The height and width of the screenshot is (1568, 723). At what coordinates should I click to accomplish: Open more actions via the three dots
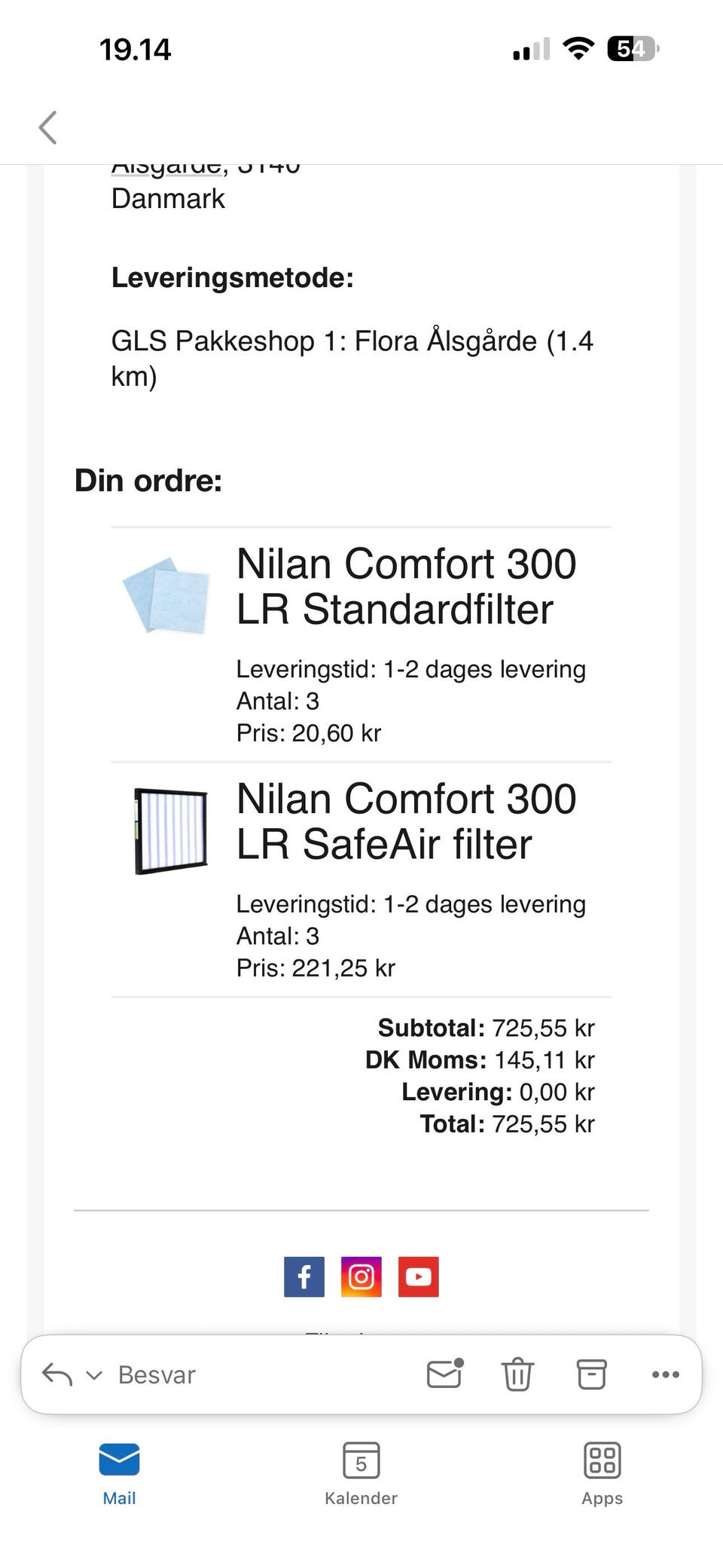tap(665, 1374)
